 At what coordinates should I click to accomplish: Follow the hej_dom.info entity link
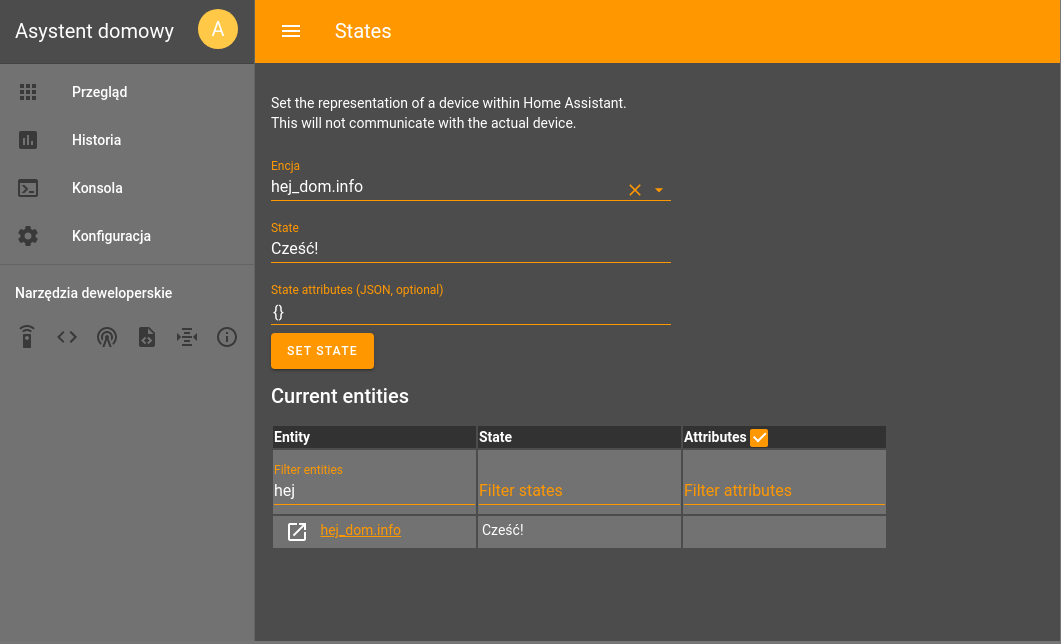coord(360,530)
